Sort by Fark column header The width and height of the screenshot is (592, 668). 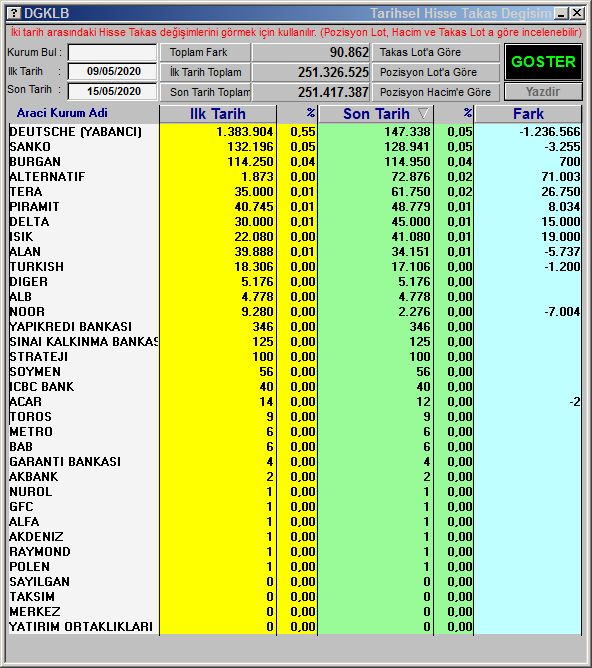[528, 114]
